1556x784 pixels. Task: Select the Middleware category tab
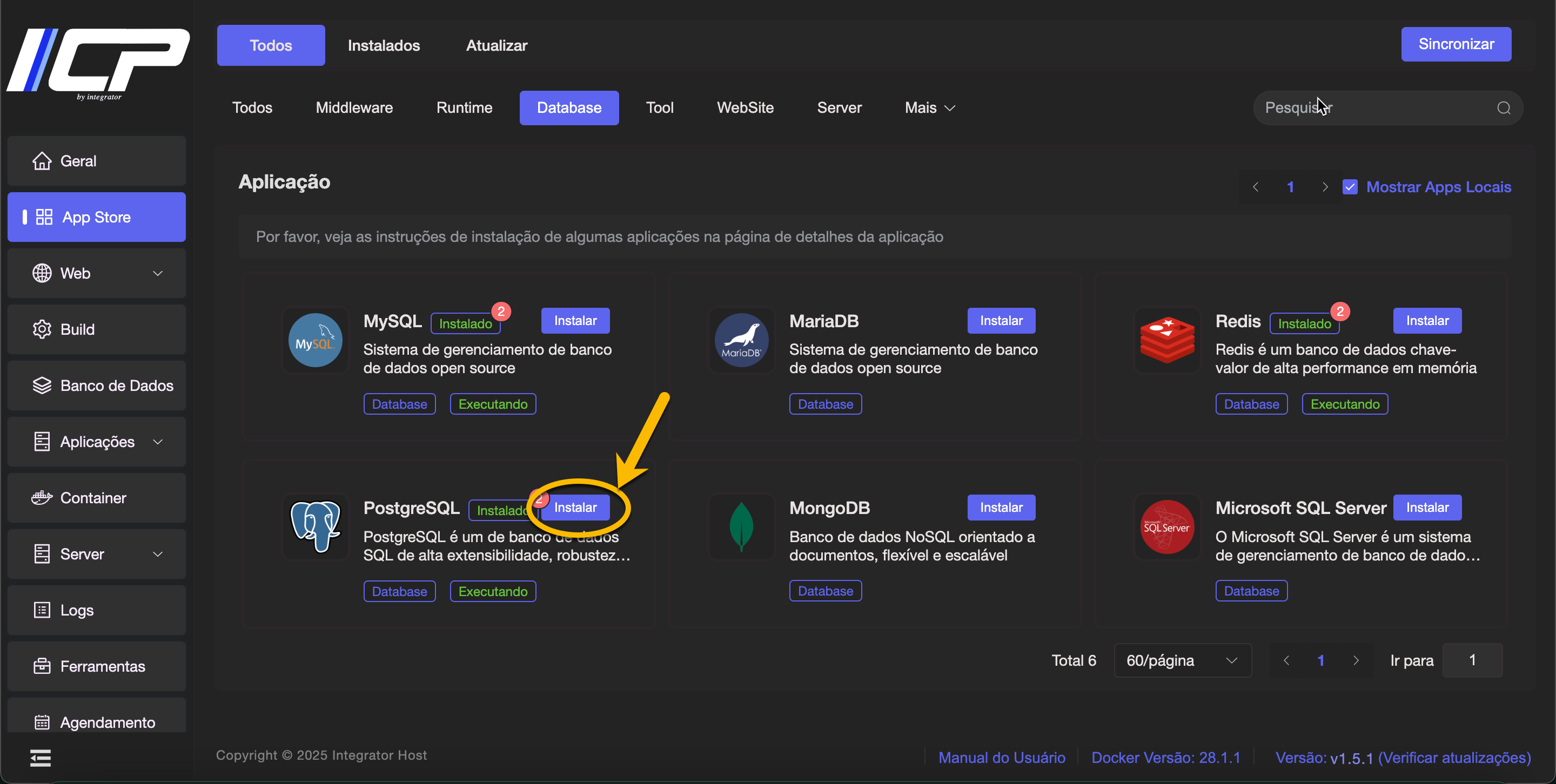pos(354,108)
